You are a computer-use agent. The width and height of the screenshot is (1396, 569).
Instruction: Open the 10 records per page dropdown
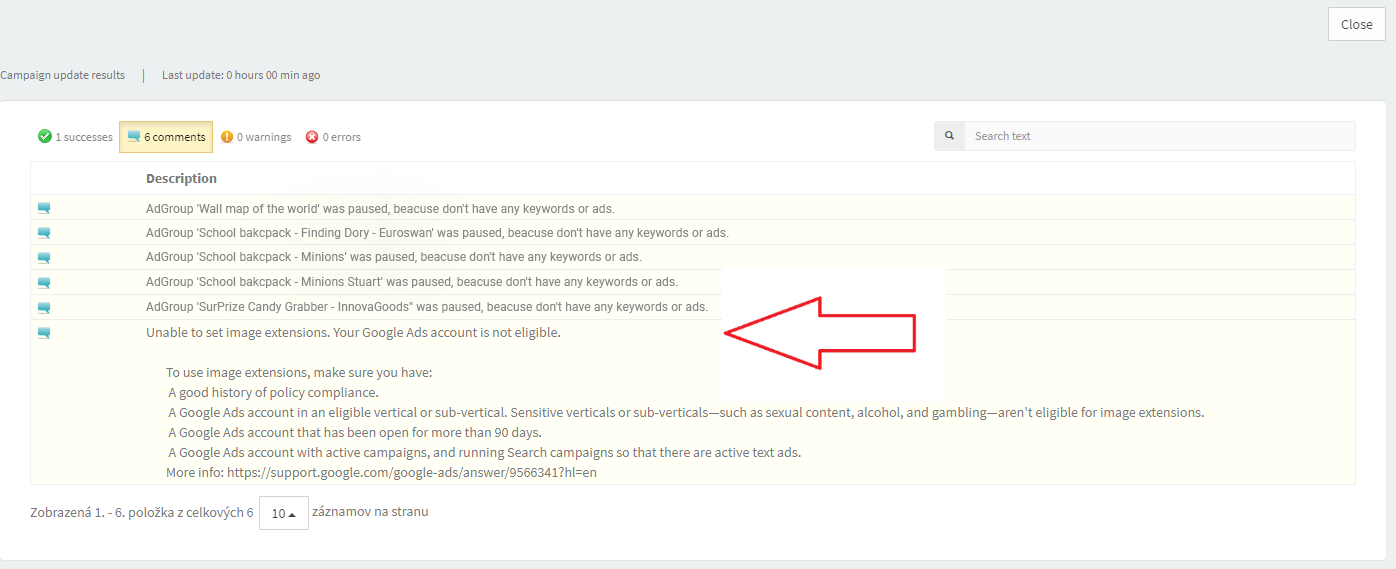[284, 513]
